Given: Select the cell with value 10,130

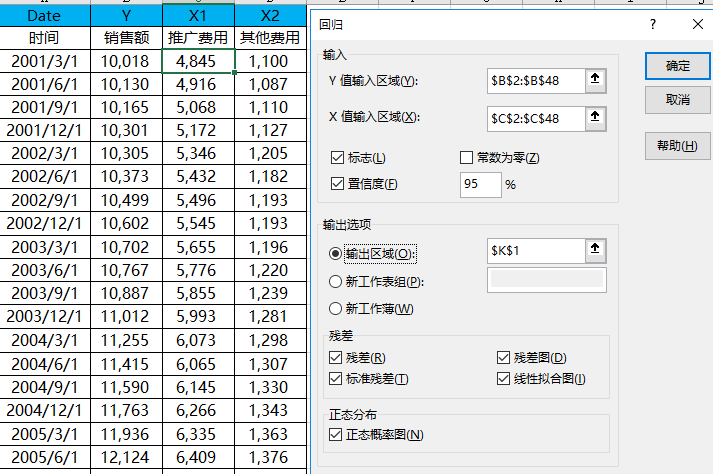Looking at the screenshot, I should (126, 84).
